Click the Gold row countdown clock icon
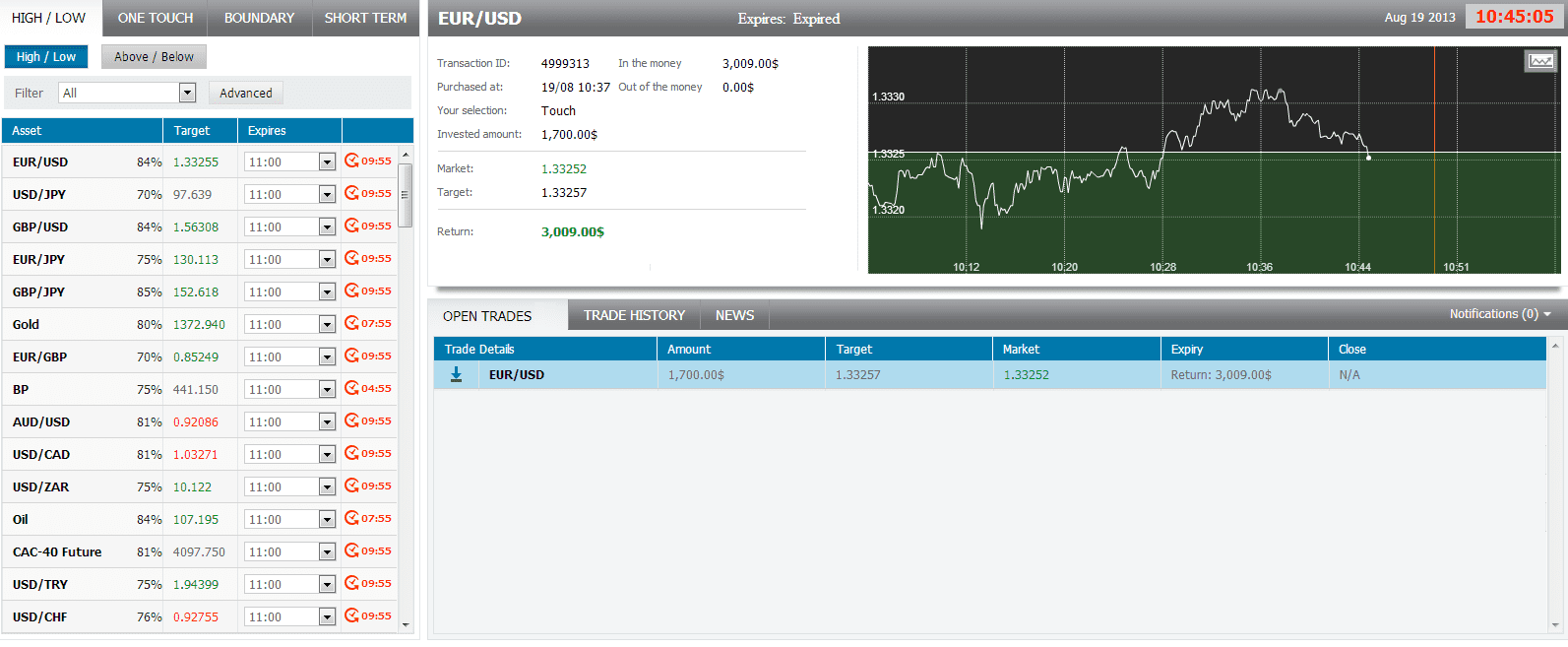The width and height of the screenshot is (1568, 647). point(351,323)
